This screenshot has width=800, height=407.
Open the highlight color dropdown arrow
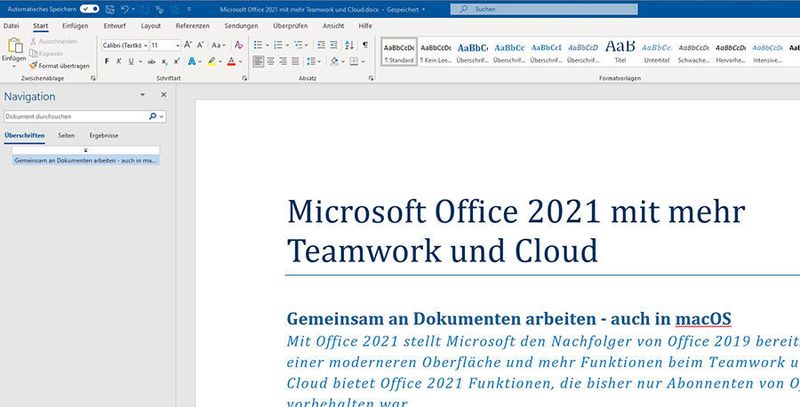point(220,61)
